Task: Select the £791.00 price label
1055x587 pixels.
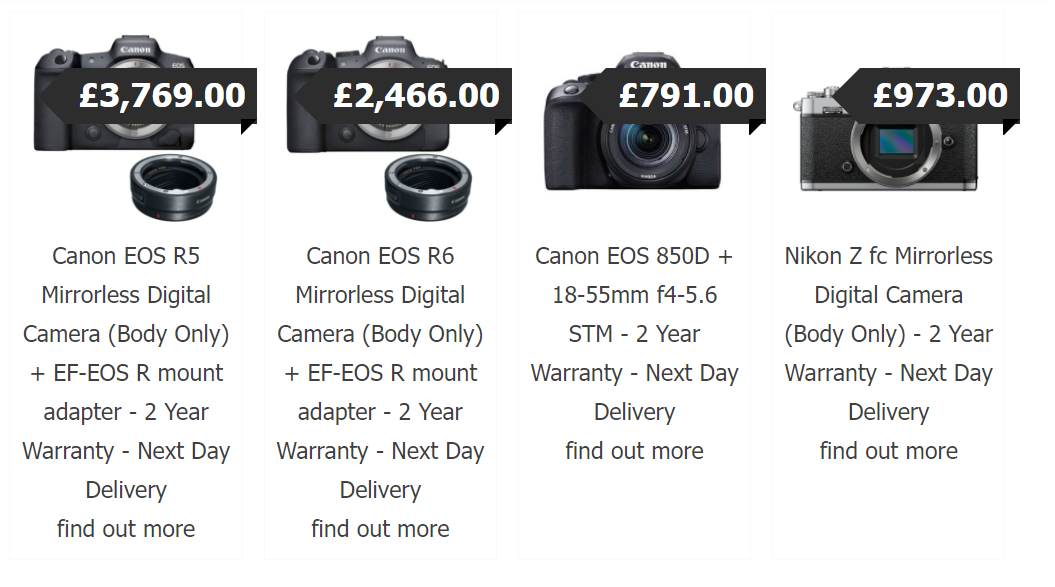Action: coord(686,96)
